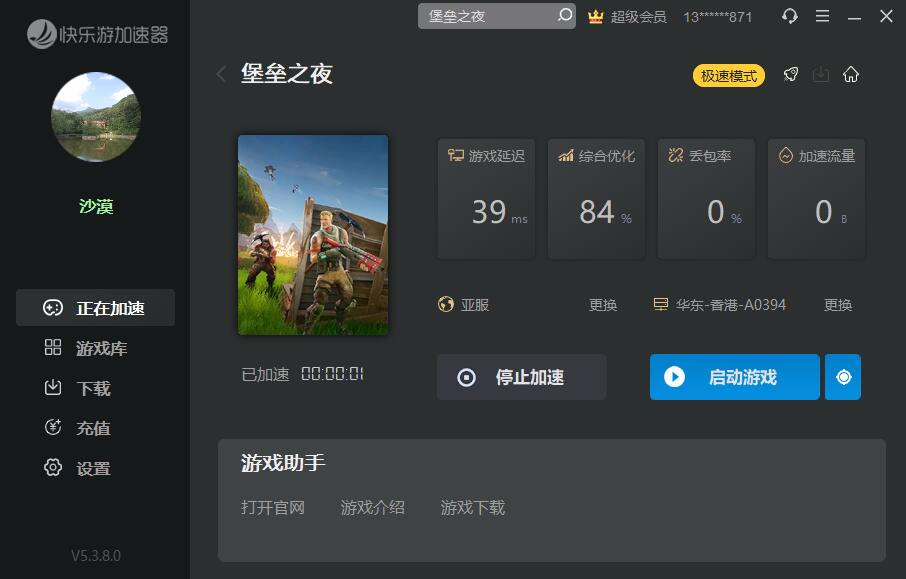Open customer service headset icon

tap(789, 16)
